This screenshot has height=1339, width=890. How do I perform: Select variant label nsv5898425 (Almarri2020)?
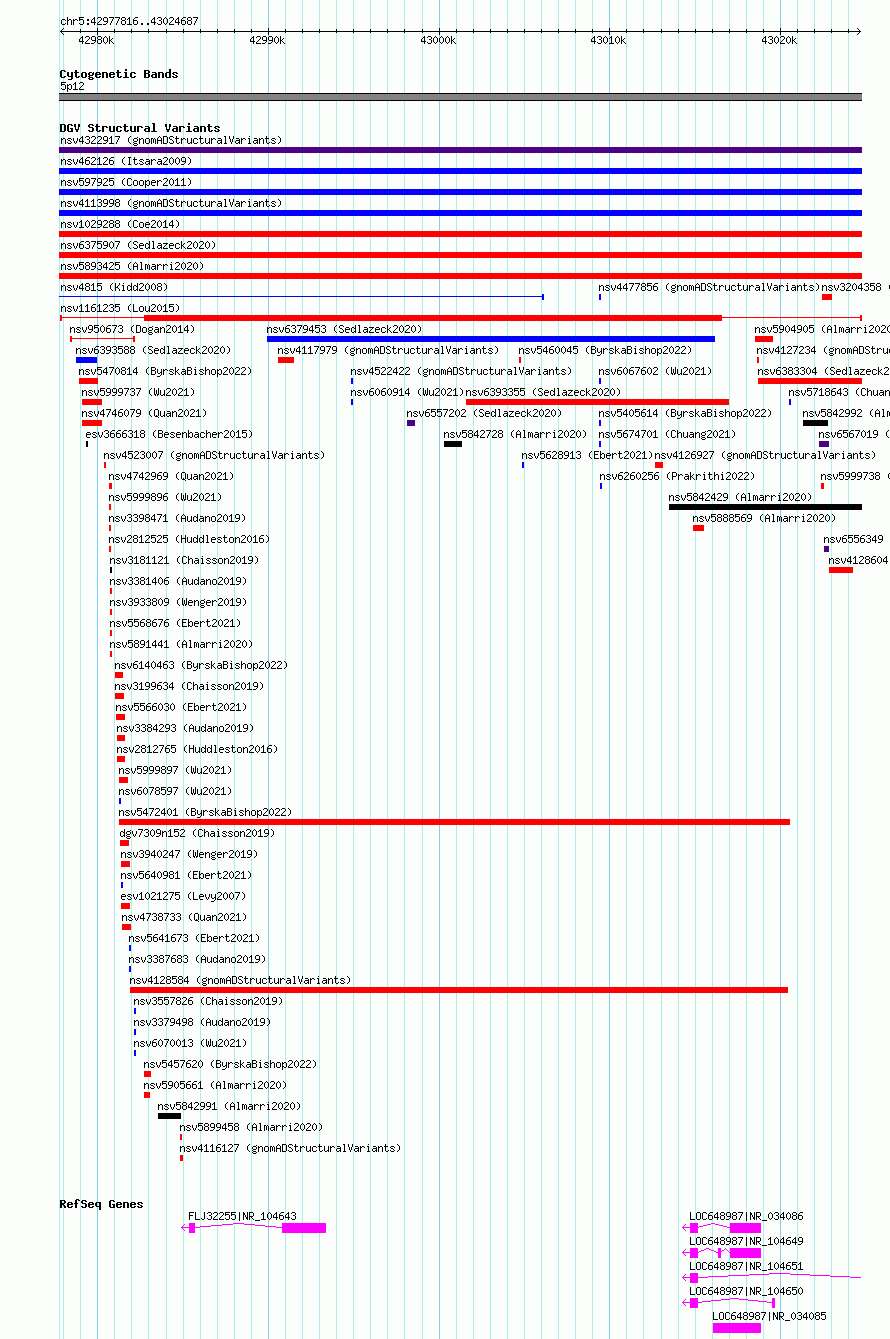(x=132, y=266)
